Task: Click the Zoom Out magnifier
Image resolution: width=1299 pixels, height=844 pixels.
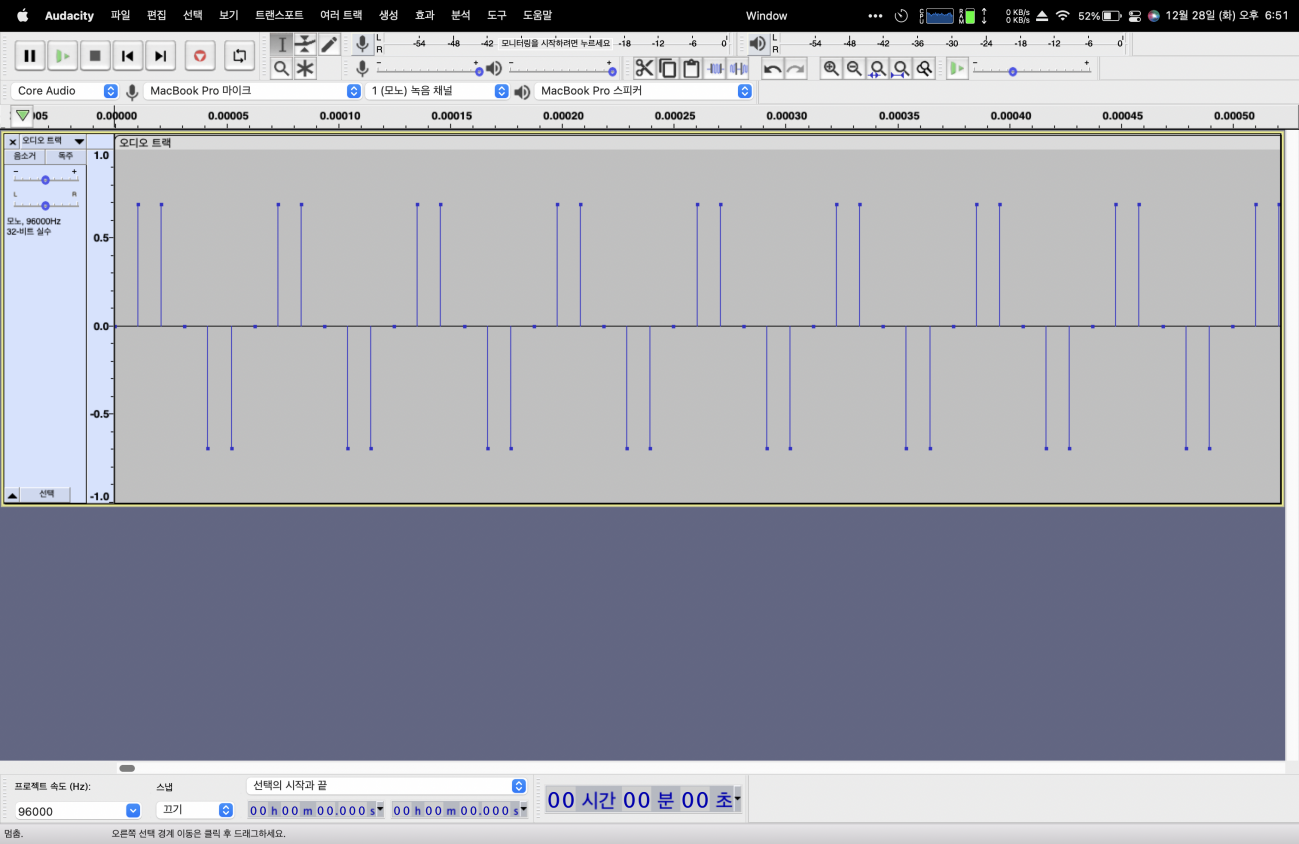Action: point(854,68)
